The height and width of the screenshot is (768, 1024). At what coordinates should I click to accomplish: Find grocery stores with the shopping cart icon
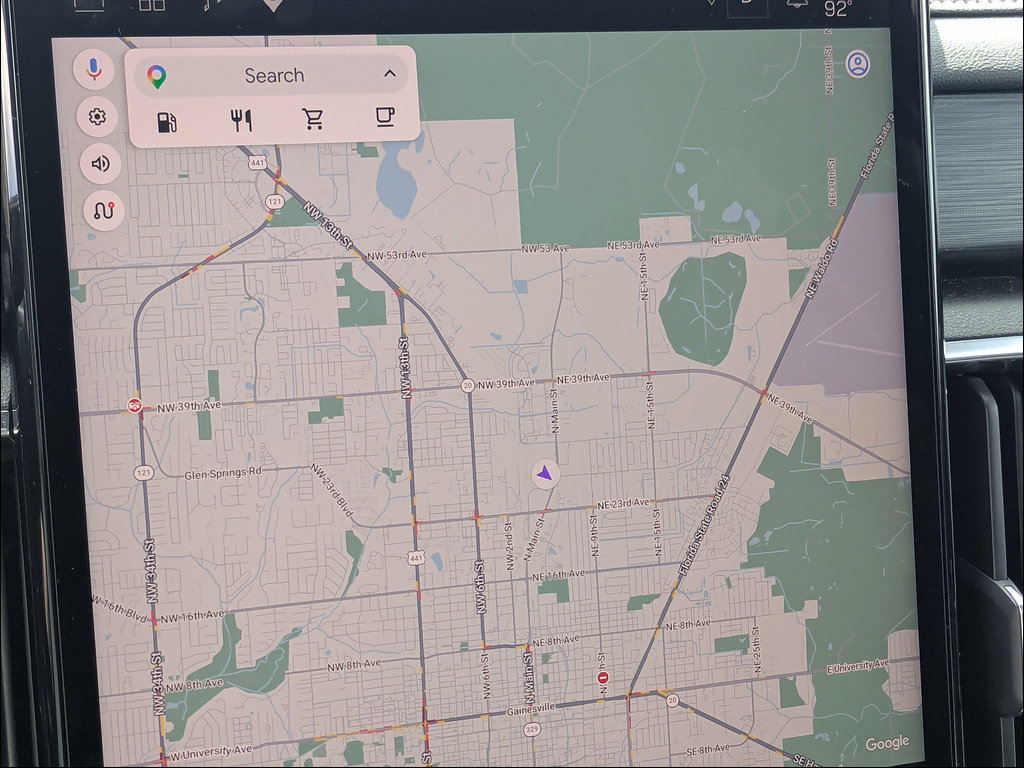[x=313, y=119]
